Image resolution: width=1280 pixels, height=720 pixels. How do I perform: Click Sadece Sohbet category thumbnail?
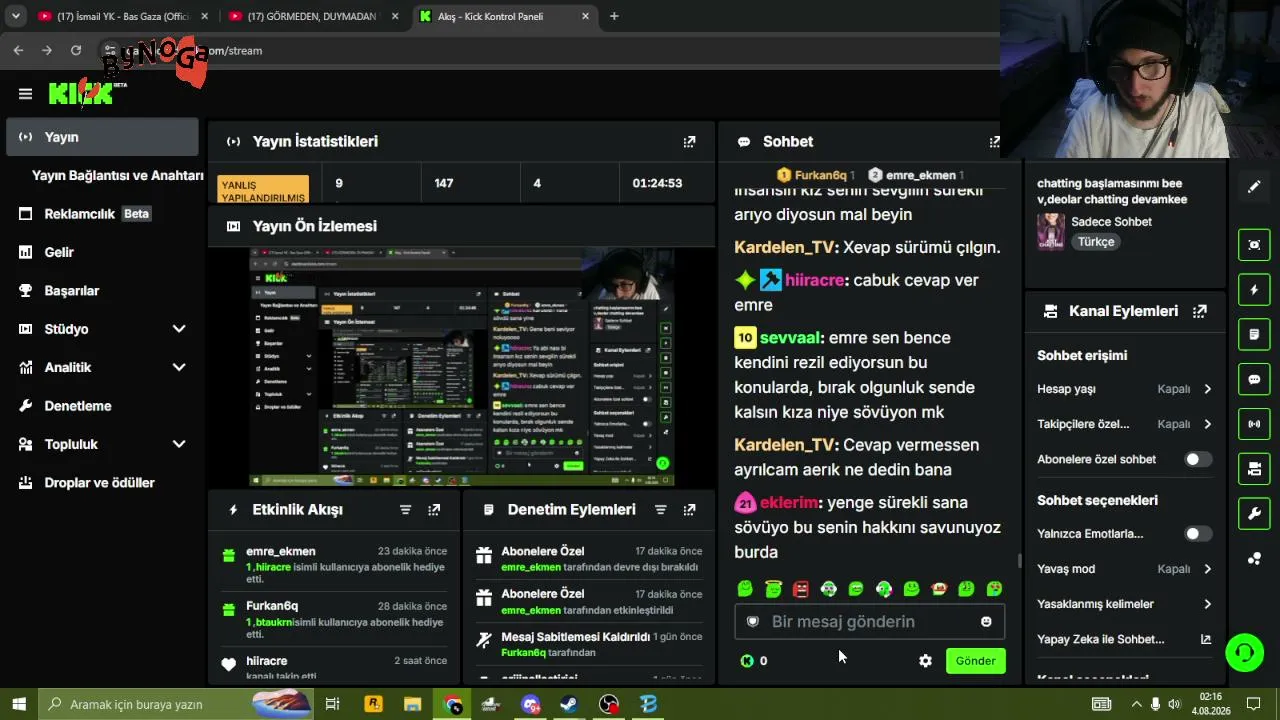[x=1051, y=232]
